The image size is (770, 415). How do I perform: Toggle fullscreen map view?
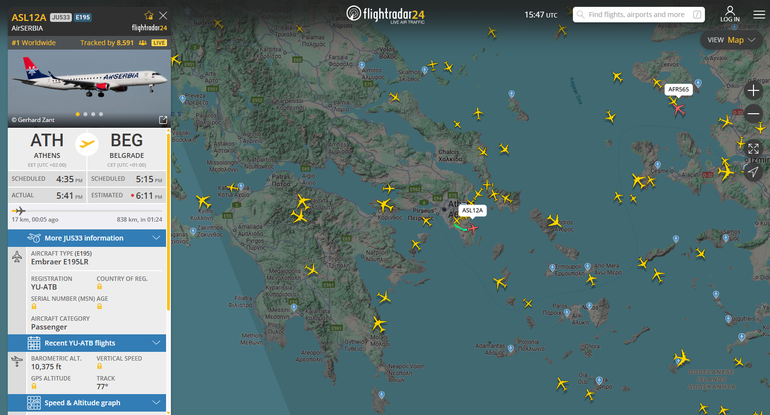(x=753, y=148)
